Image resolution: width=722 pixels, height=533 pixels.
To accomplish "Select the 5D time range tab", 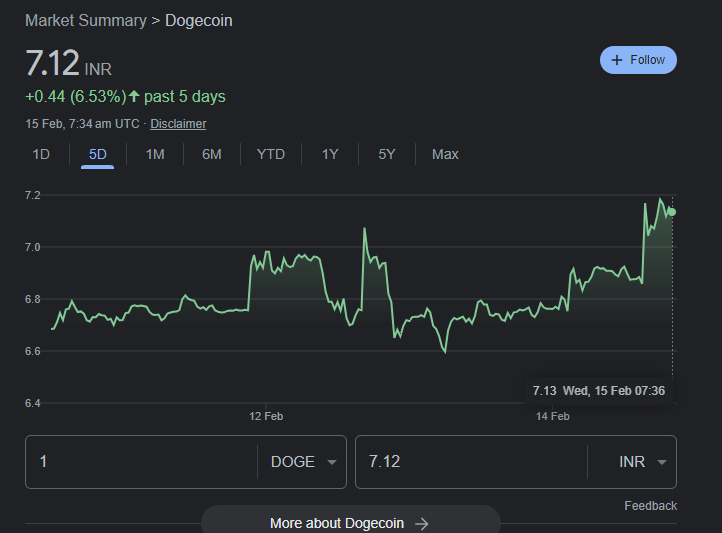I will 98,154.
